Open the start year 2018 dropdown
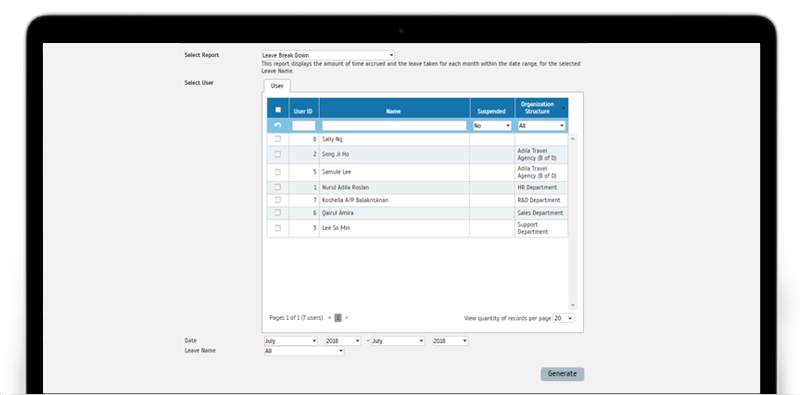 (x=343, y=341)
